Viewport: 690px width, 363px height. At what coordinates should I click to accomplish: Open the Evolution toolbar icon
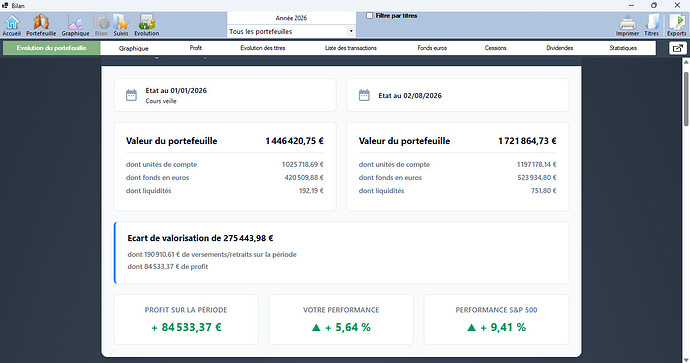coord(147,25)
